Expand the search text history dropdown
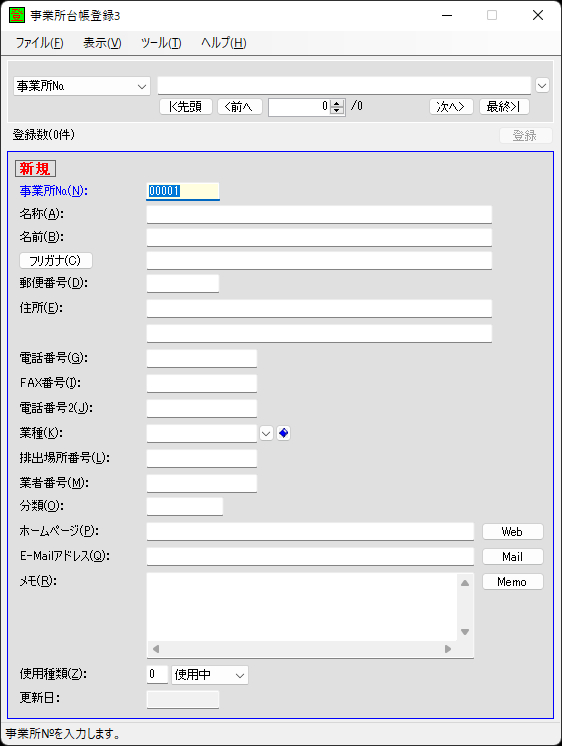 point(542,86)
